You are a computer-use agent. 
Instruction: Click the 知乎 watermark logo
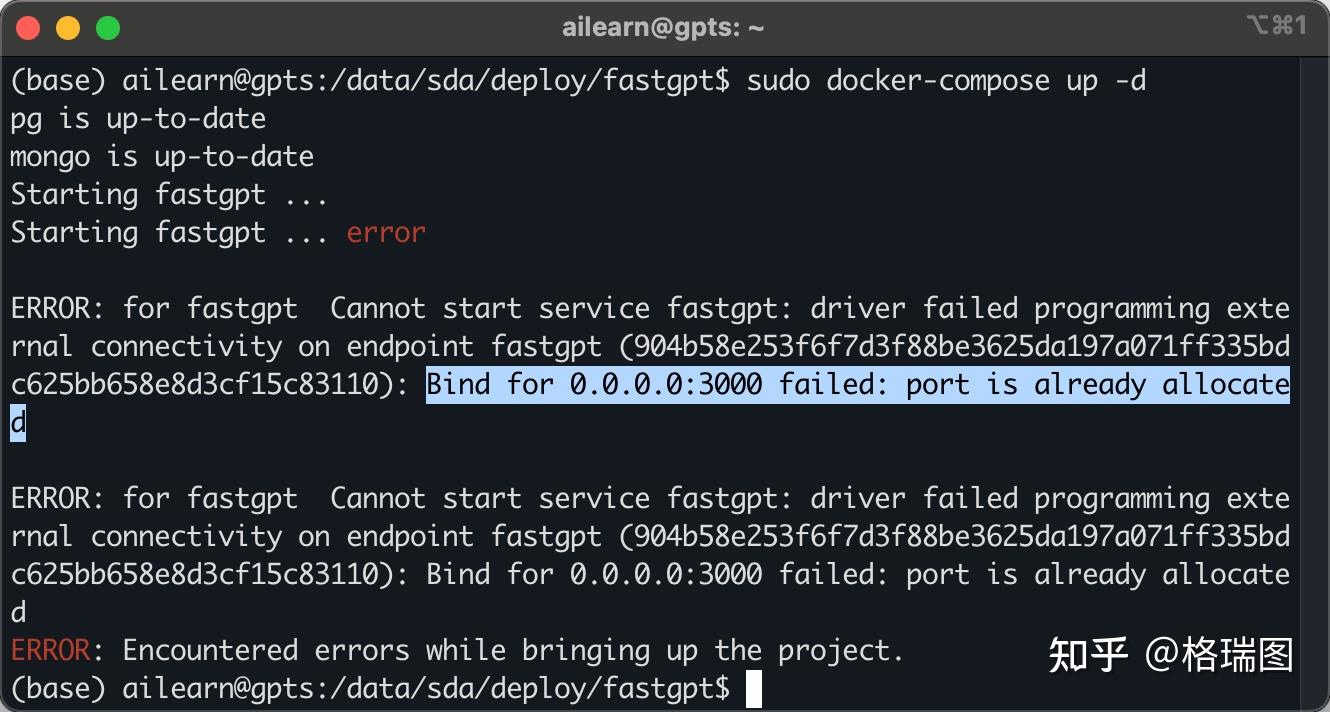point(1088,655)
